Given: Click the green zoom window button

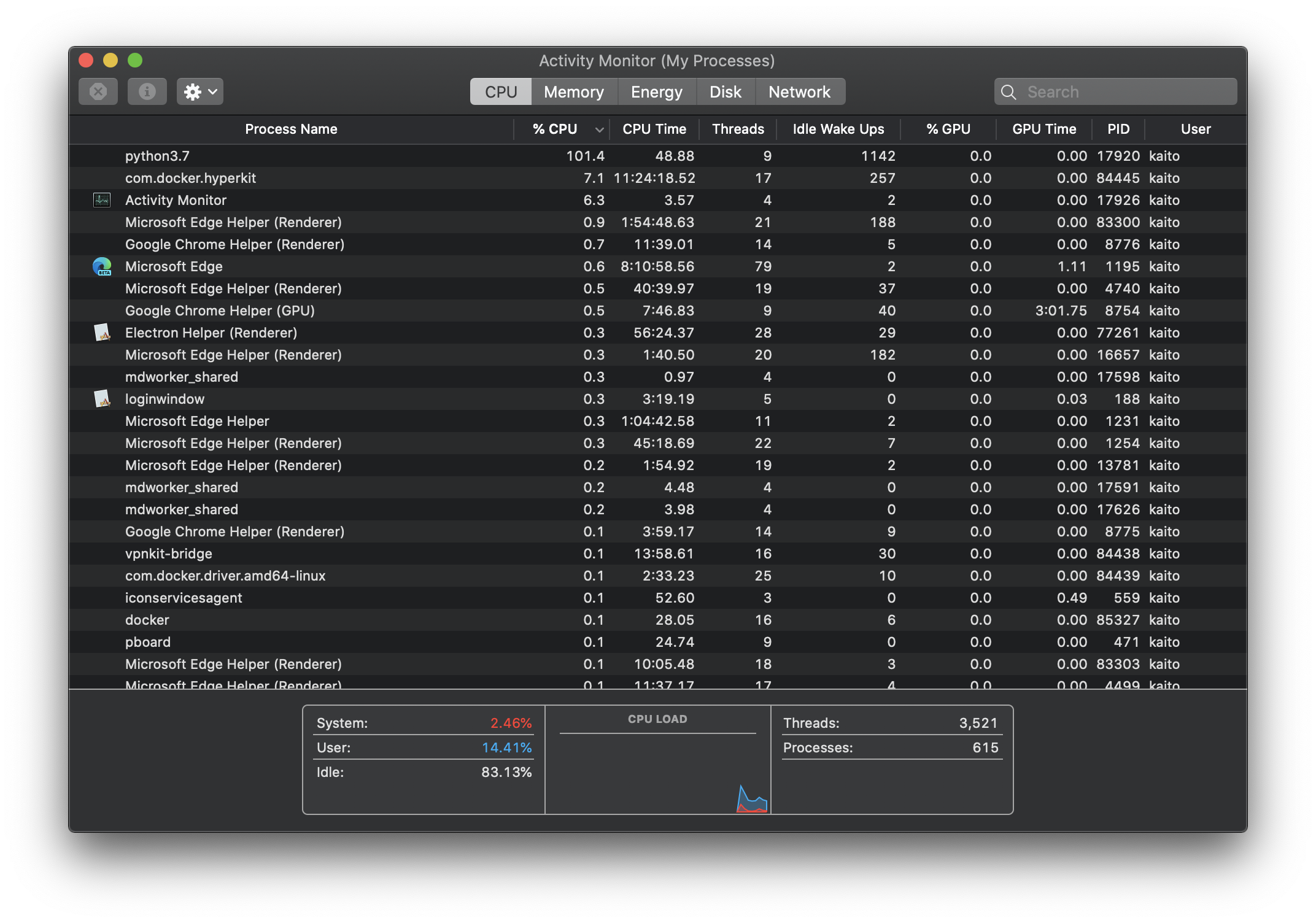Looking at the screenshot, I should pyautogui.click(x=135, y=60).
